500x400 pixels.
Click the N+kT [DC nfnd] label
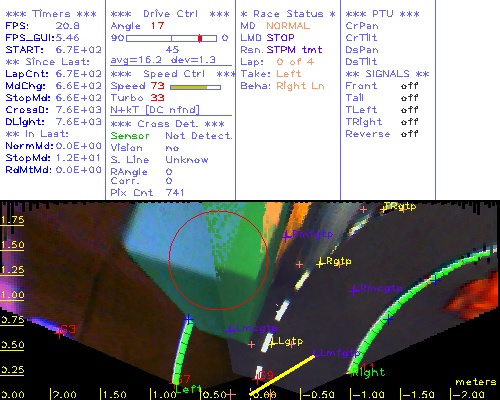tap(155, 110)
